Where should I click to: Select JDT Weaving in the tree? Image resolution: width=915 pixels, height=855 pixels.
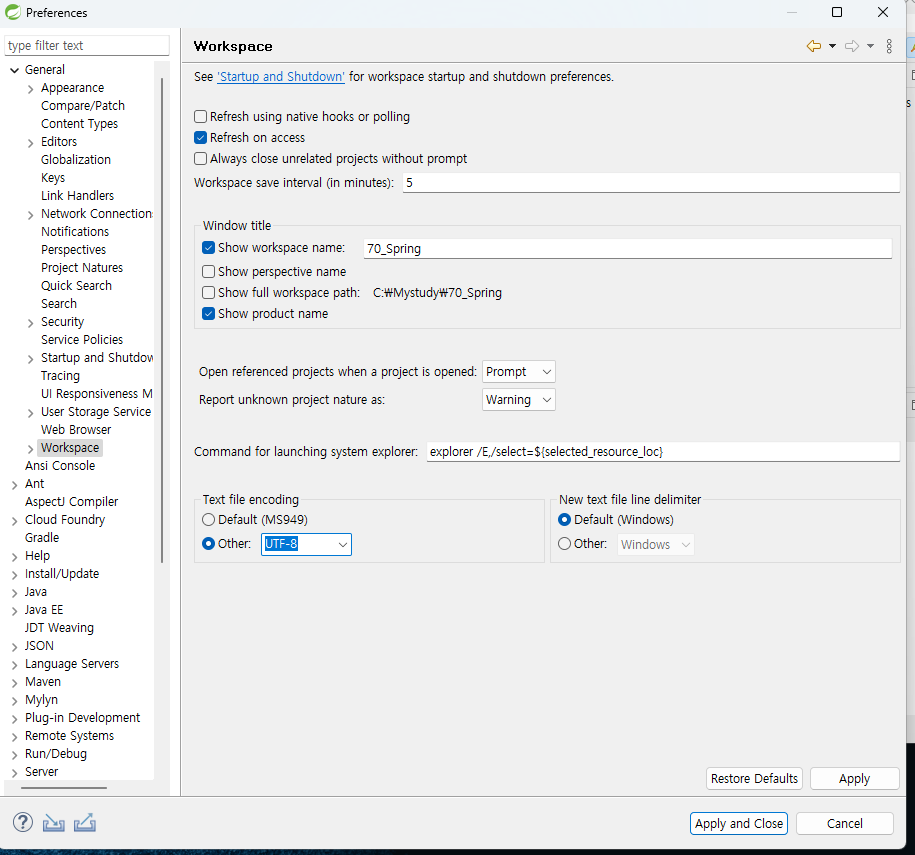tap(60, 628)
